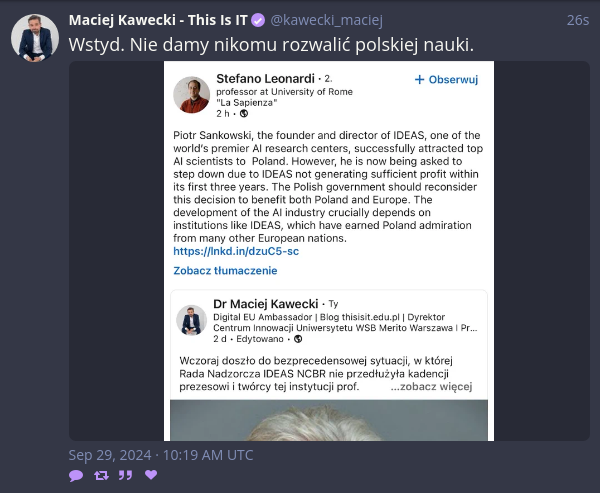
Task: Open the lnkd.in/dzuC5-sc link
Action: [236, 251]
